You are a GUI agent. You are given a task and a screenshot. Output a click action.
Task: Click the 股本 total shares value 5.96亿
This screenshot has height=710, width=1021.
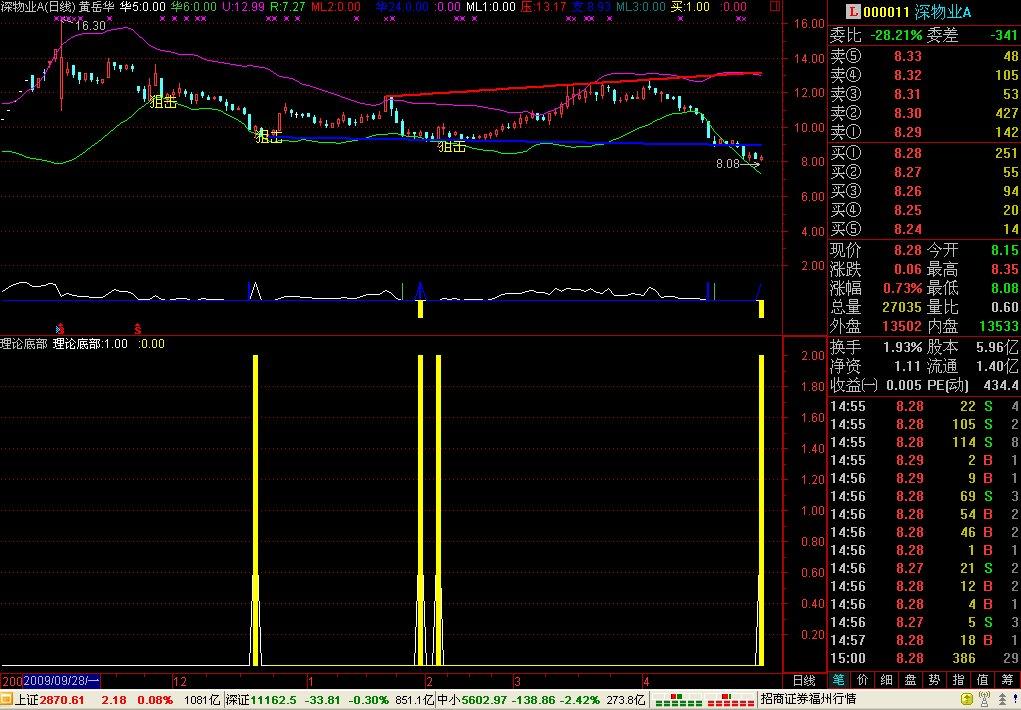point(998,347)
